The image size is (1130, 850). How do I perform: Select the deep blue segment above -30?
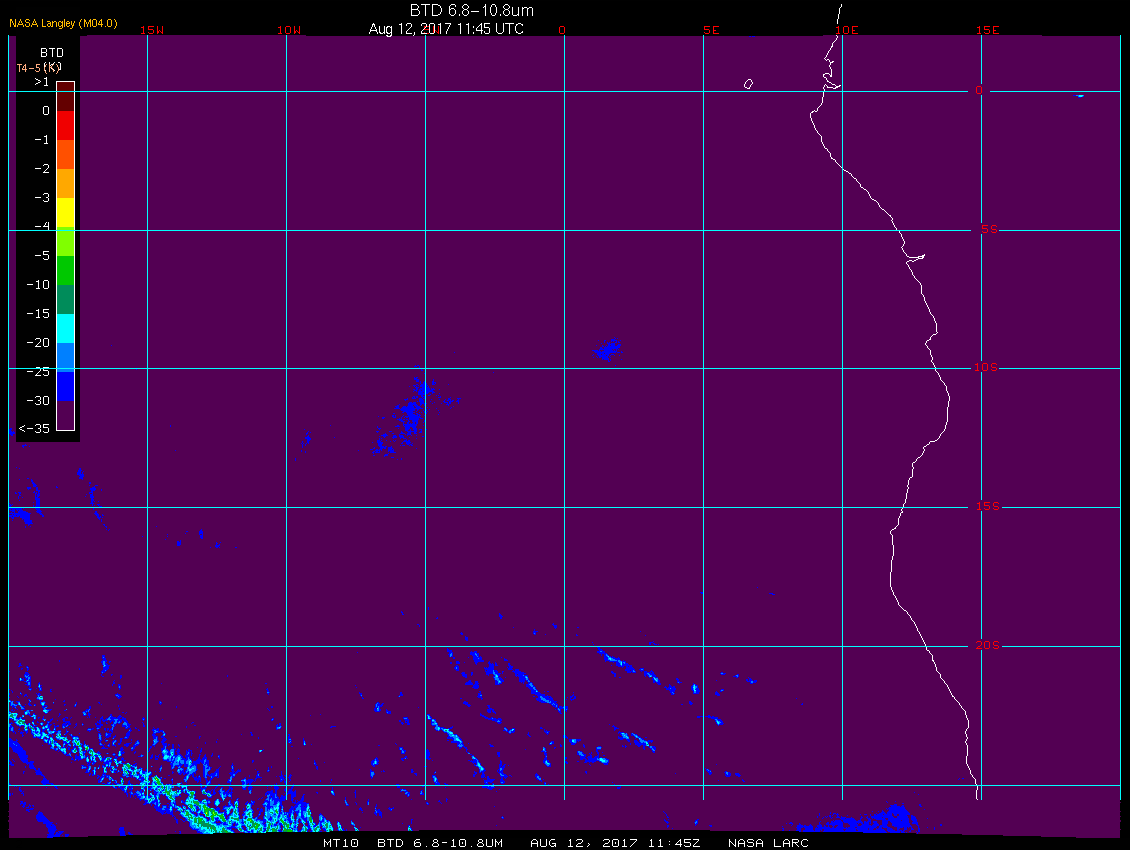(66, 386)
